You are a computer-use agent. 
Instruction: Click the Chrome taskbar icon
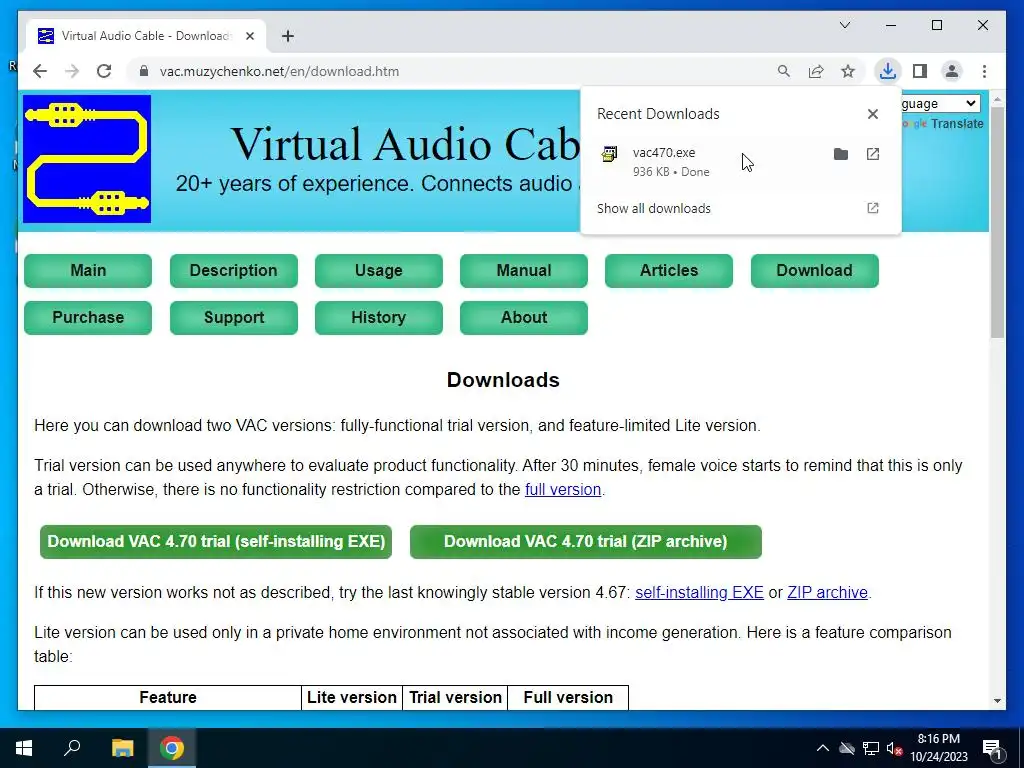[x=172, y=748]
